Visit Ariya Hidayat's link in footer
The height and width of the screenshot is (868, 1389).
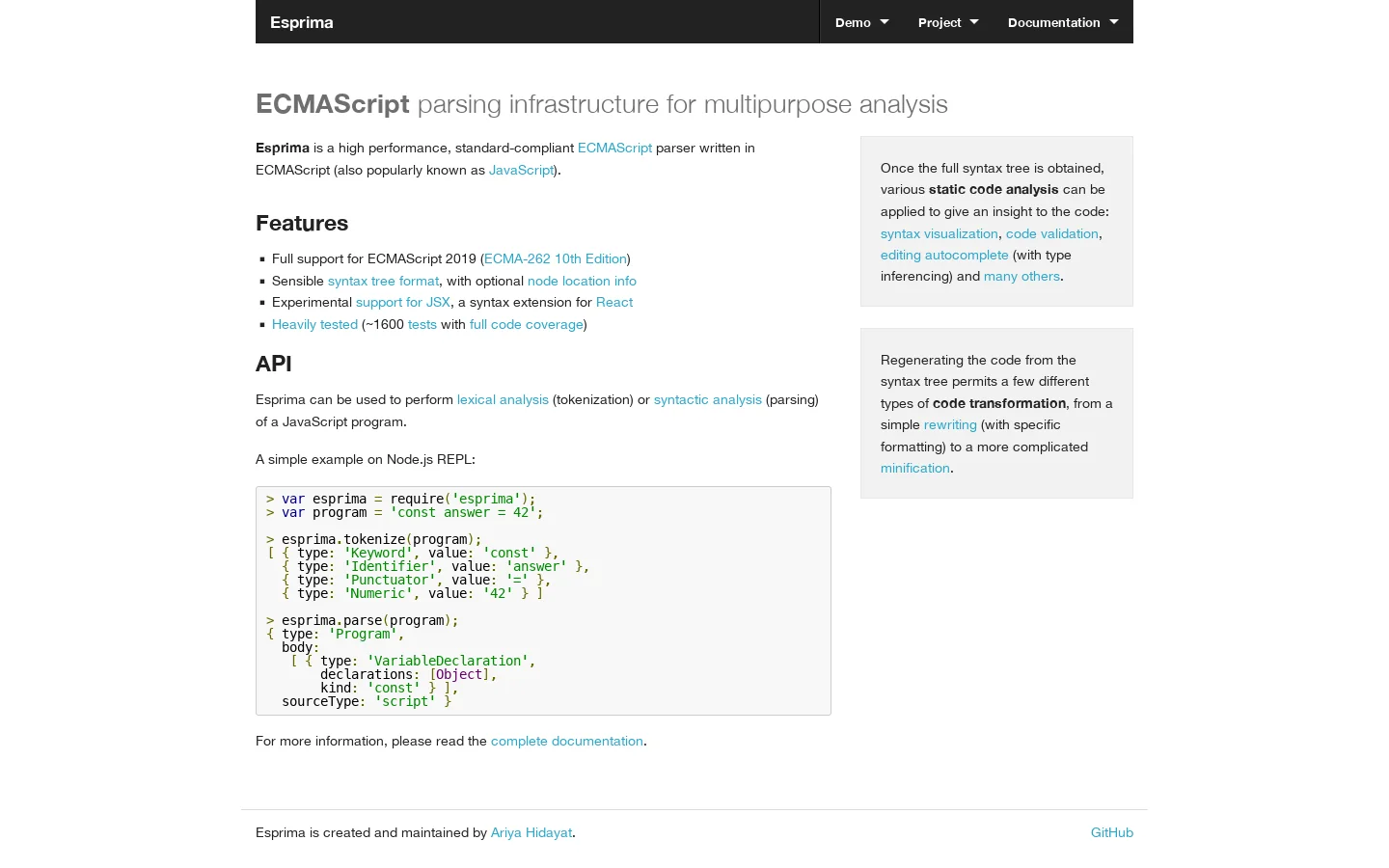click(x=531, y=832)
